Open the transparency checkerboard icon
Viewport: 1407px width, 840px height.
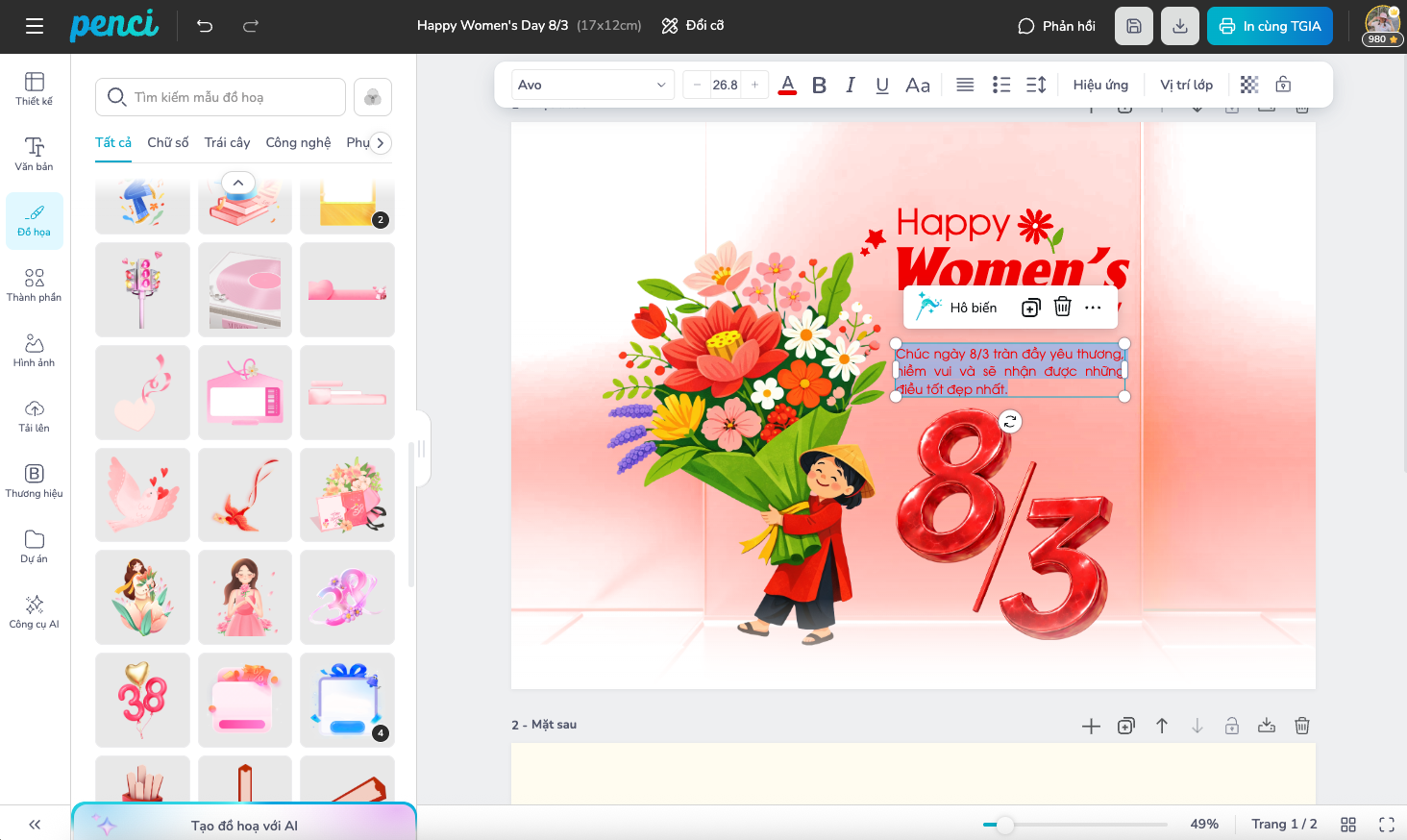(x=1248, y=85)
